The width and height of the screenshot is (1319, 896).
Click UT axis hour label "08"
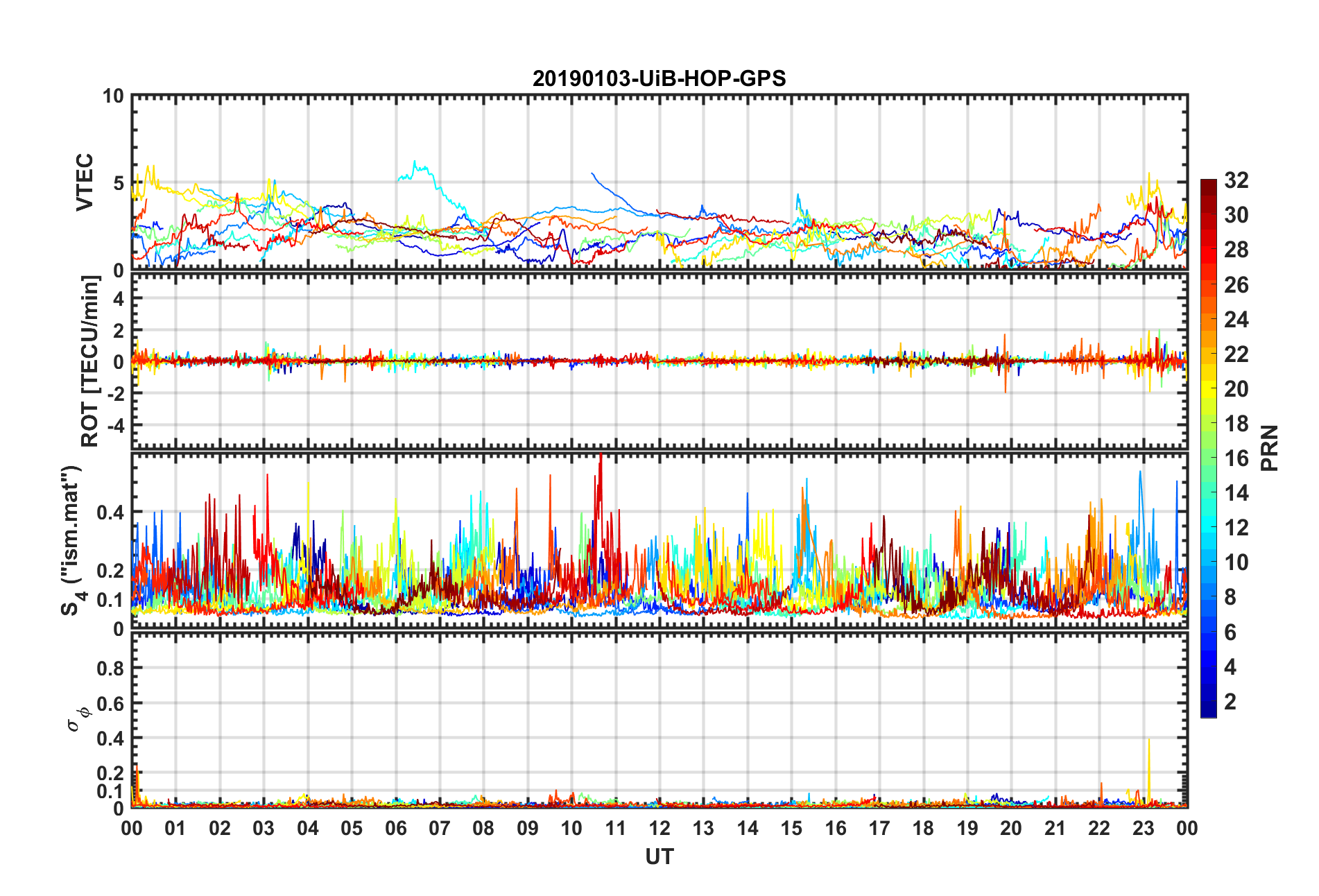coord(483,828)
